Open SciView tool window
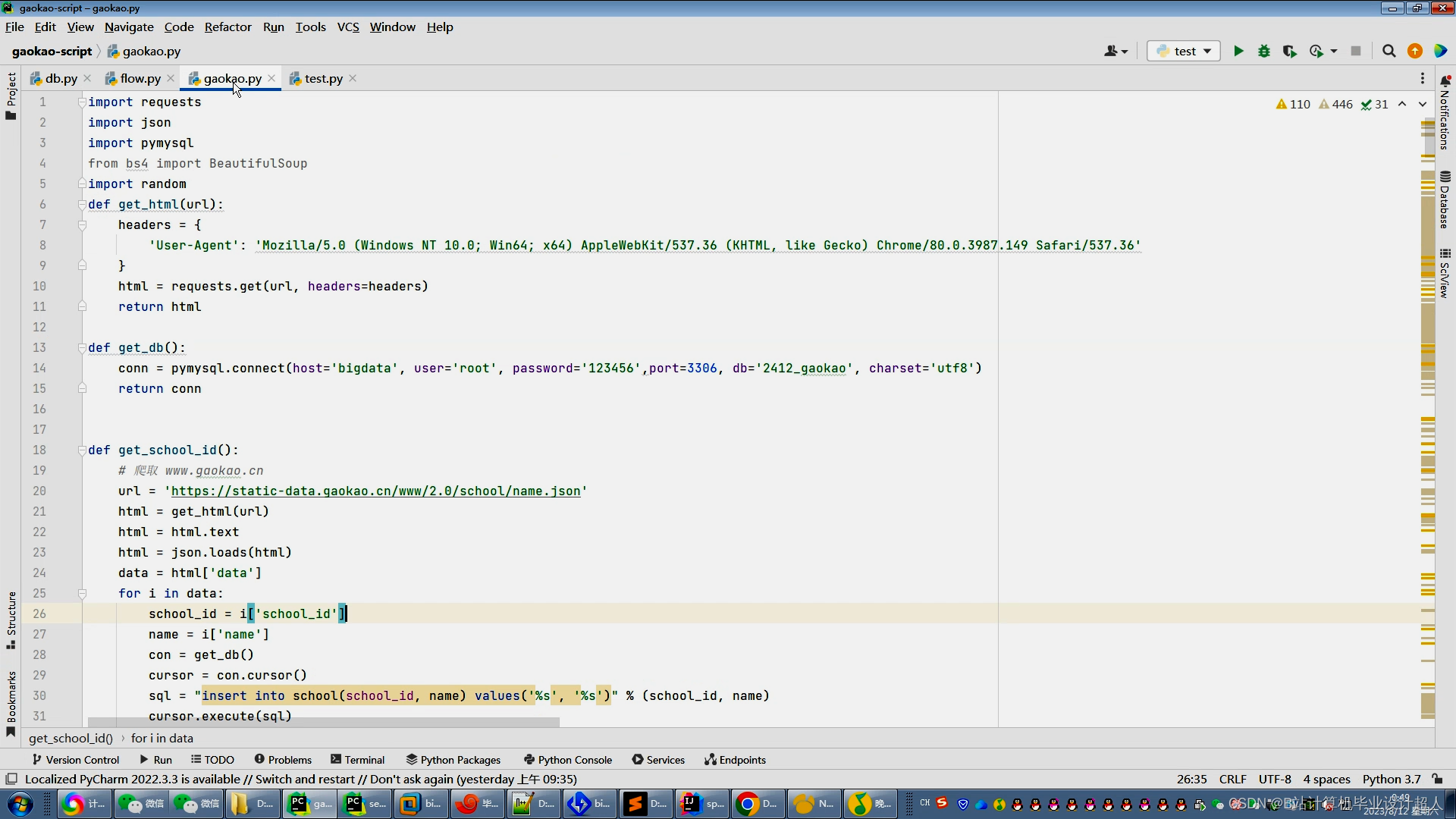 1445,272
